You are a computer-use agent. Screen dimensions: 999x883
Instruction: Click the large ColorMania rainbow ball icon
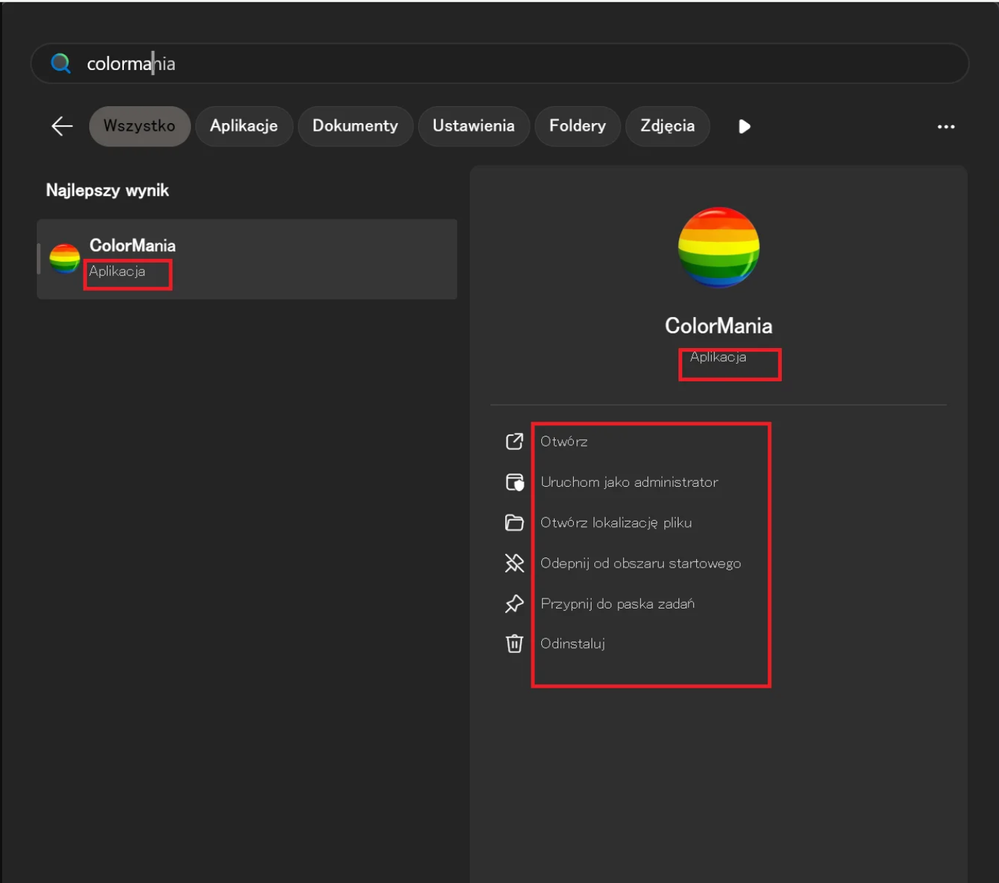[718, 247]
